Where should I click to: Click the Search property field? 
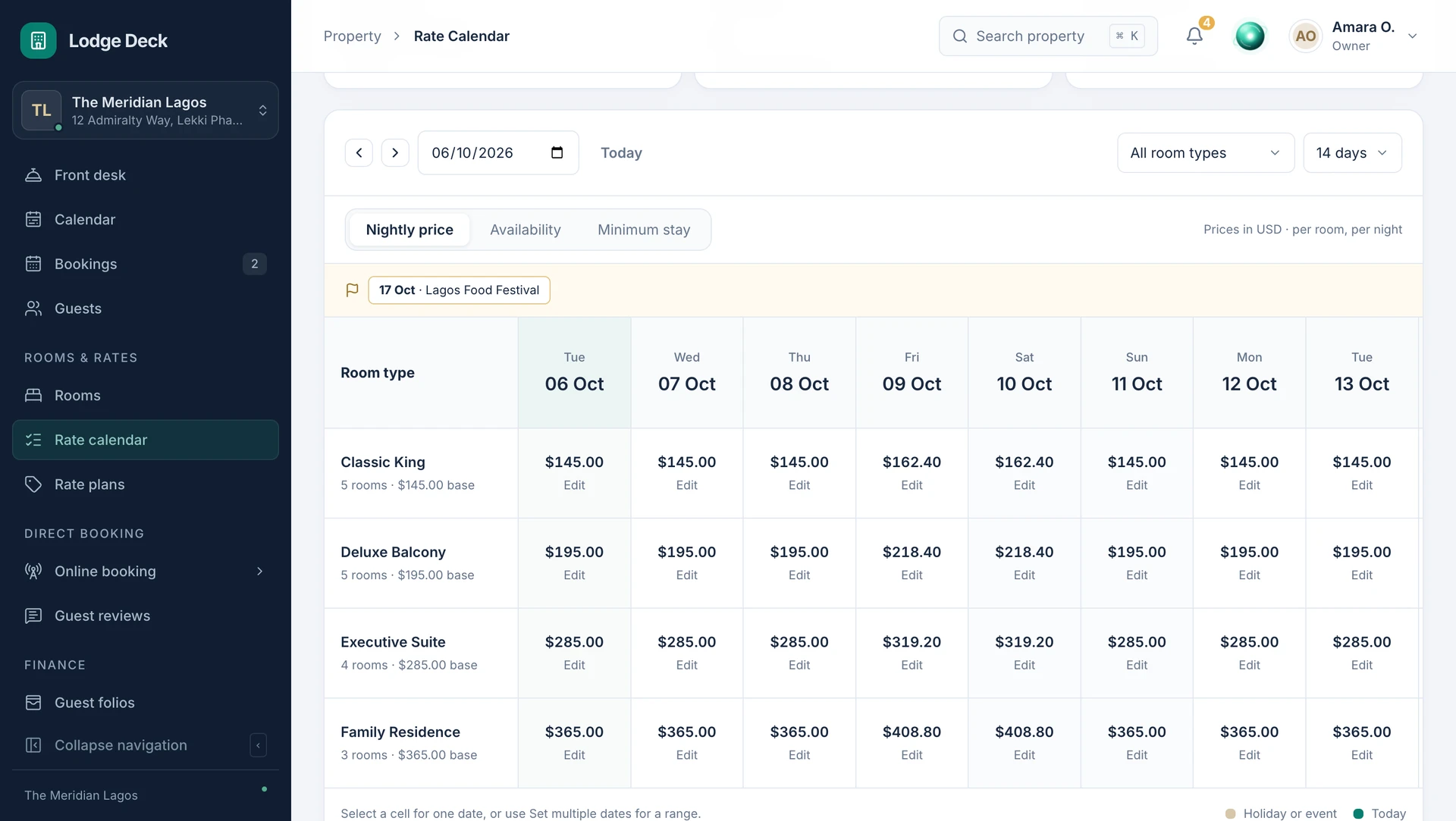1048,36
